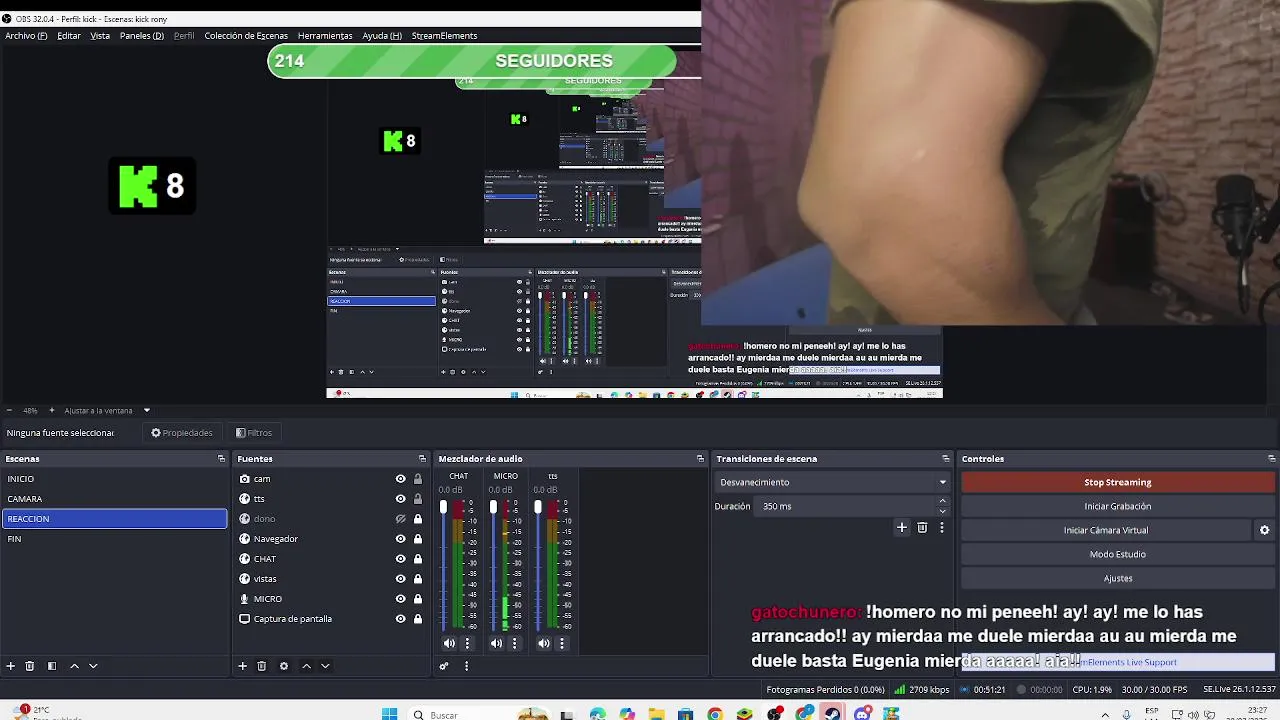
Task: Hide the MICRO source
Action: tap(401, 599)
